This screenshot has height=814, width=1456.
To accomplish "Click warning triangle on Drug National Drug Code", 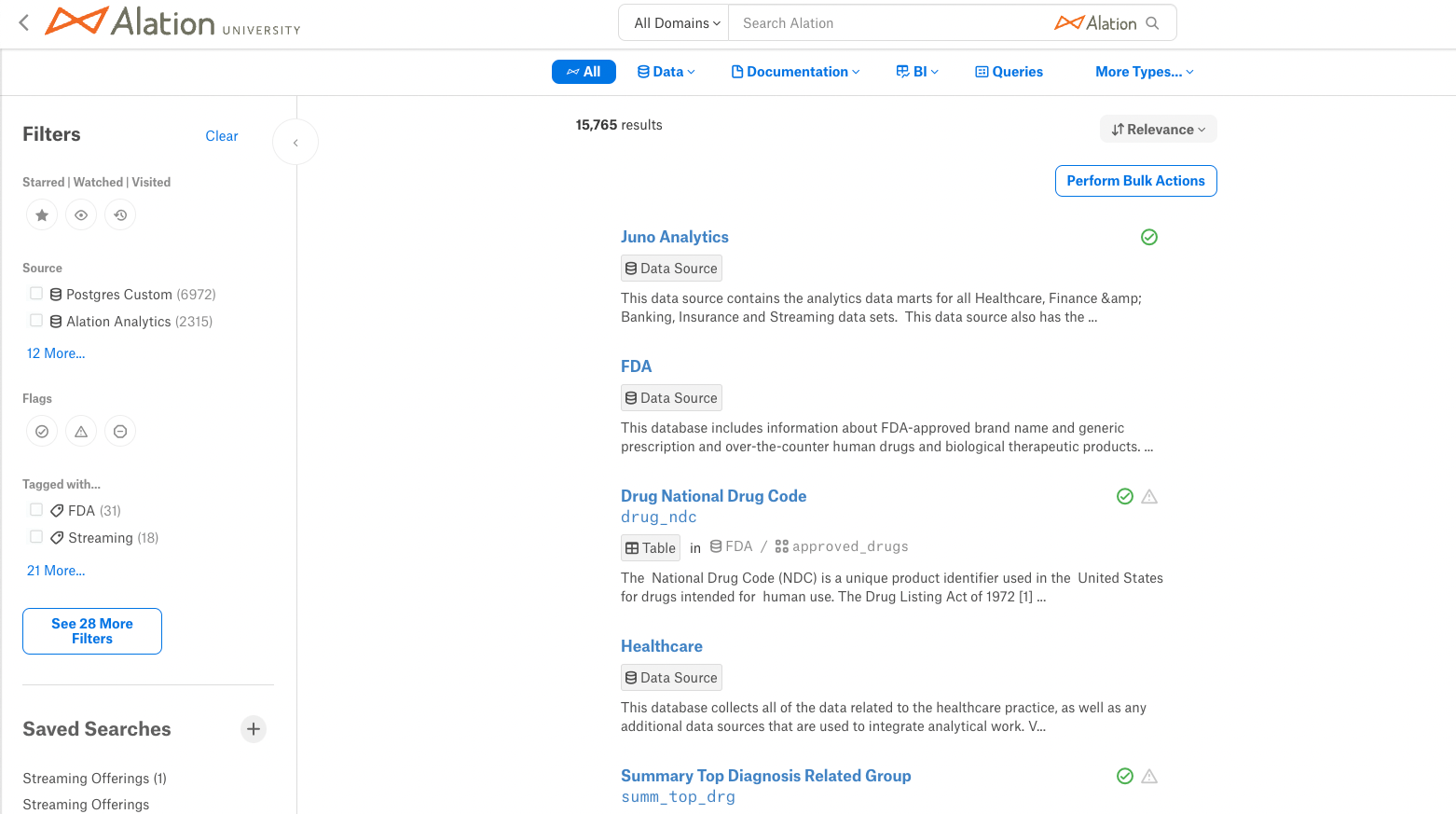I will click(x=1149, y=497).
